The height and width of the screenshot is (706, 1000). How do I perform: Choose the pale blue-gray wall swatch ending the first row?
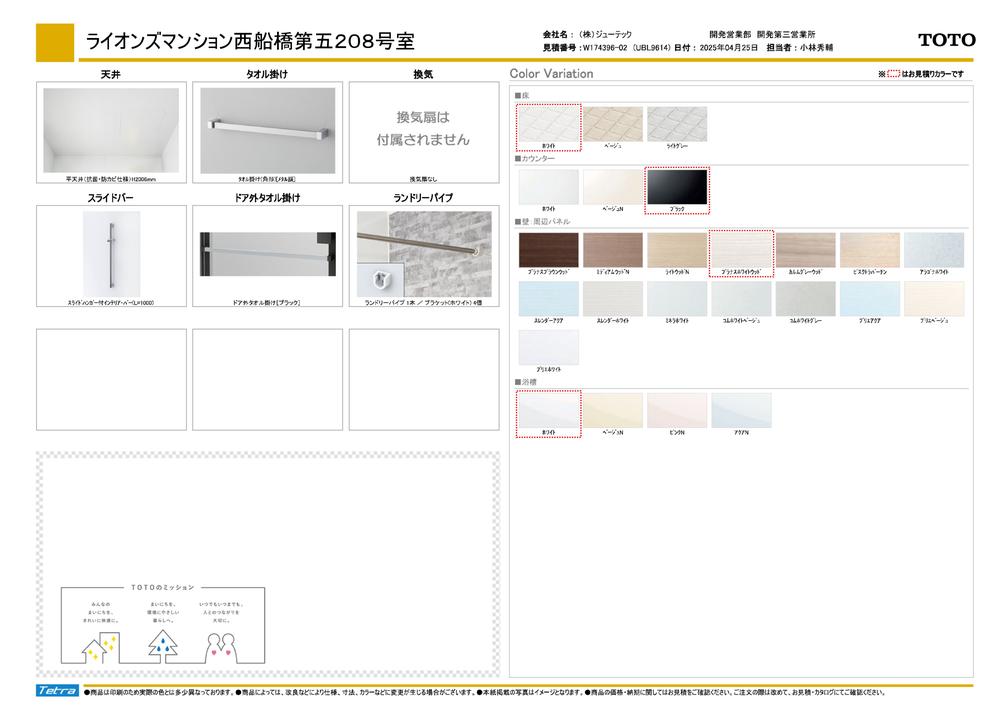point(934,250)
